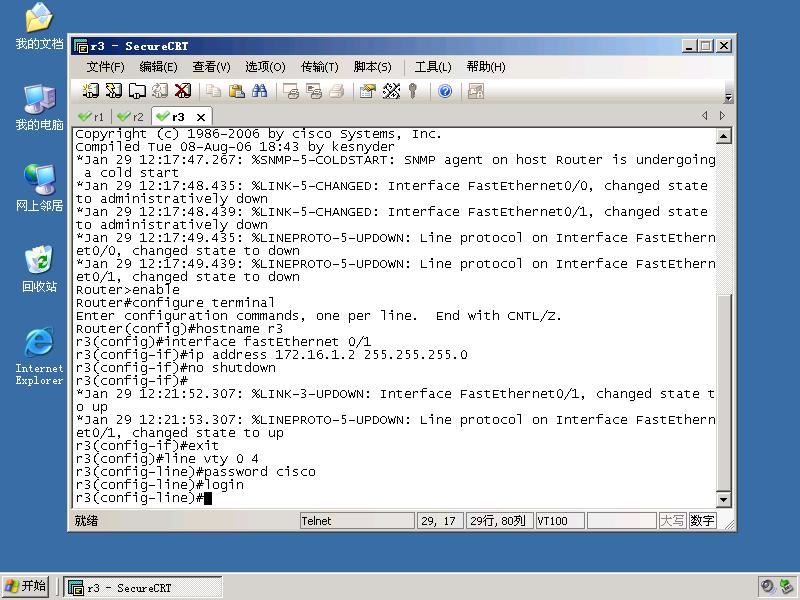Switch to the r1 session tab

point(91,117)
